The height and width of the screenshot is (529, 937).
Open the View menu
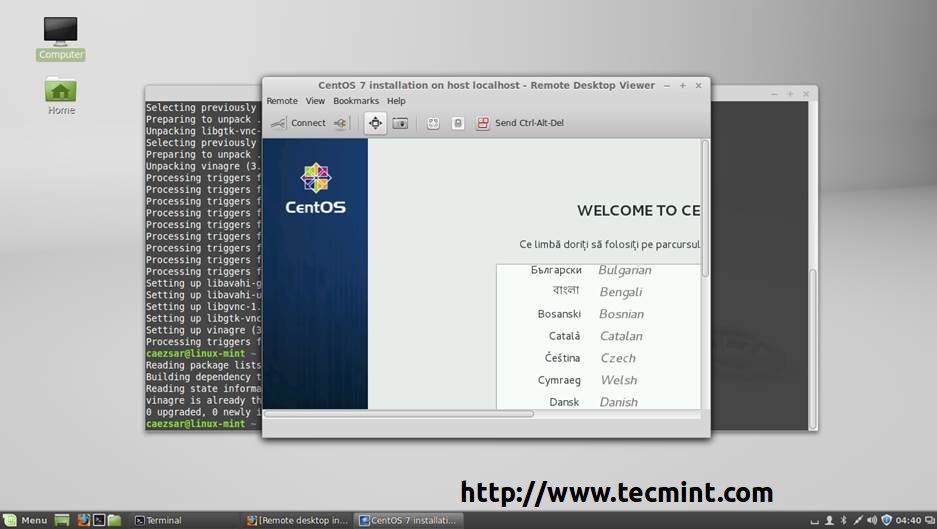point(315,101)
